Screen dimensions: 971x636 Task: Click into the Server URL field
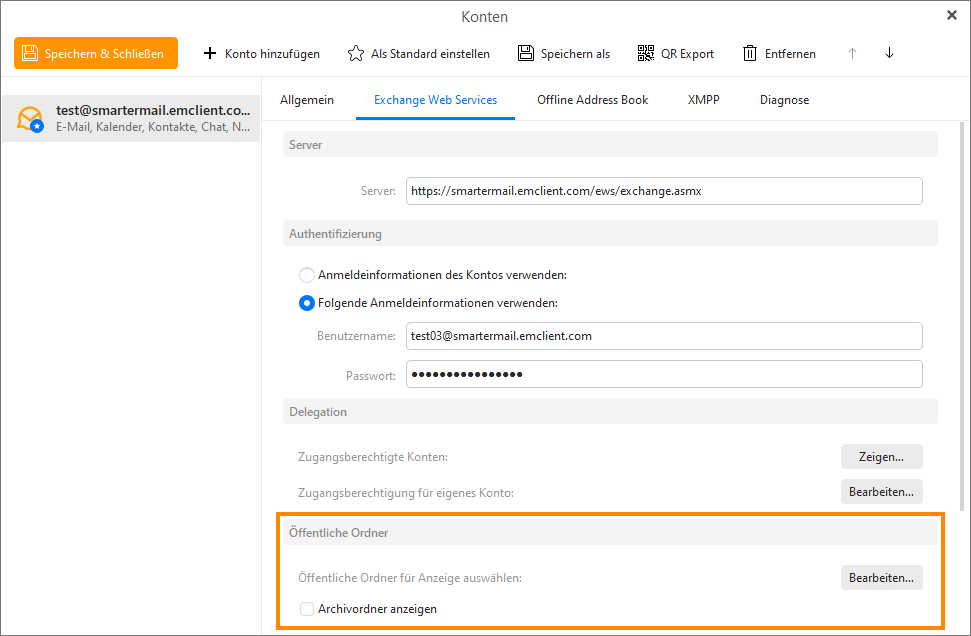point(663,191)
